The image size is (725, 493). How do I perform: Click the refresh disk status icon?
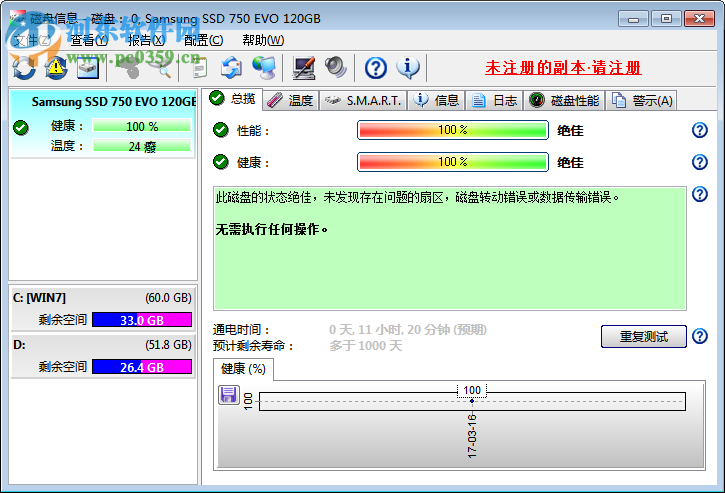tap(24, 68)
